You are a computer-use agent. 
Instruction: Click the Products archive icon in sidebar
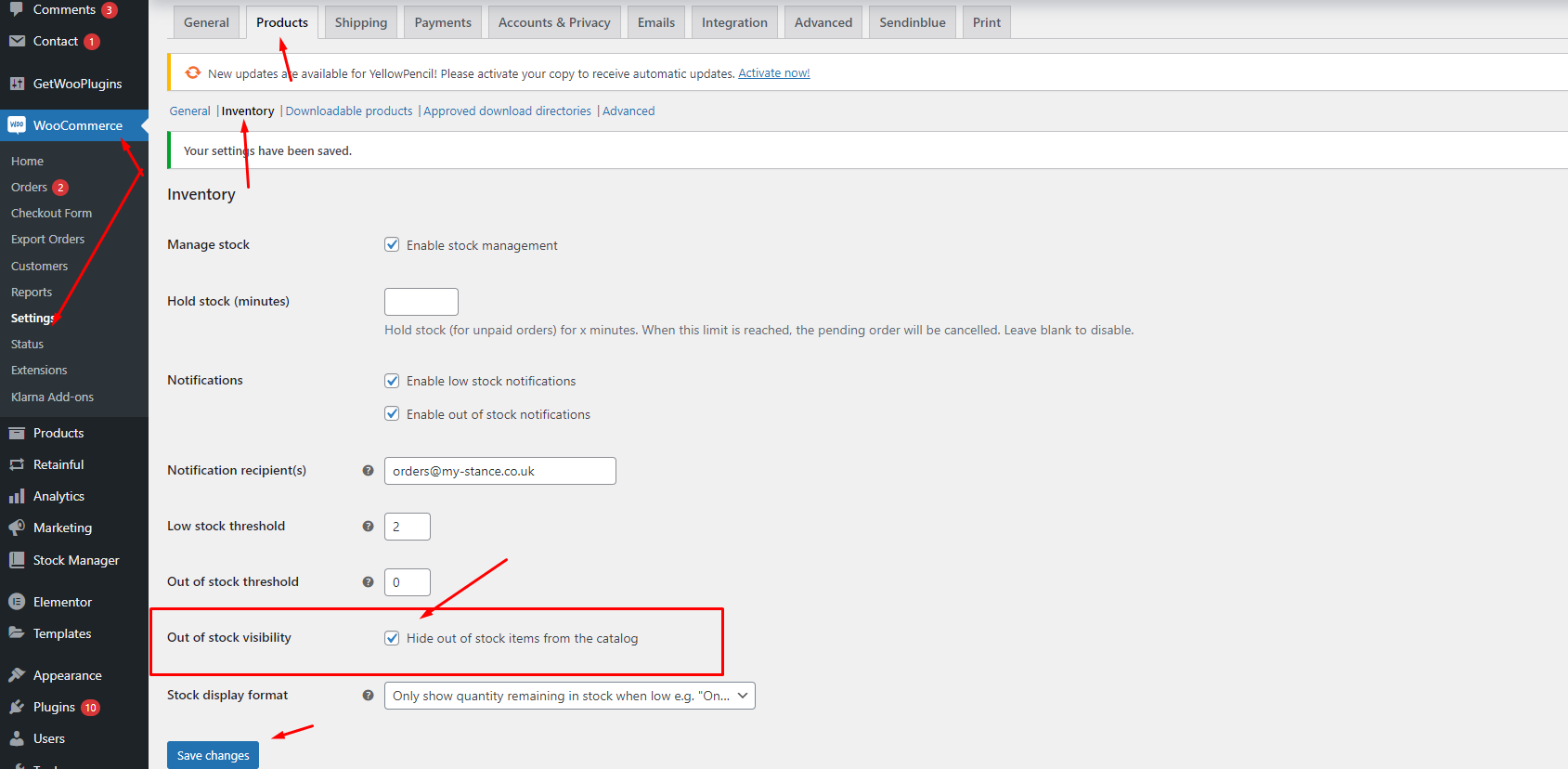coord(17,433)
